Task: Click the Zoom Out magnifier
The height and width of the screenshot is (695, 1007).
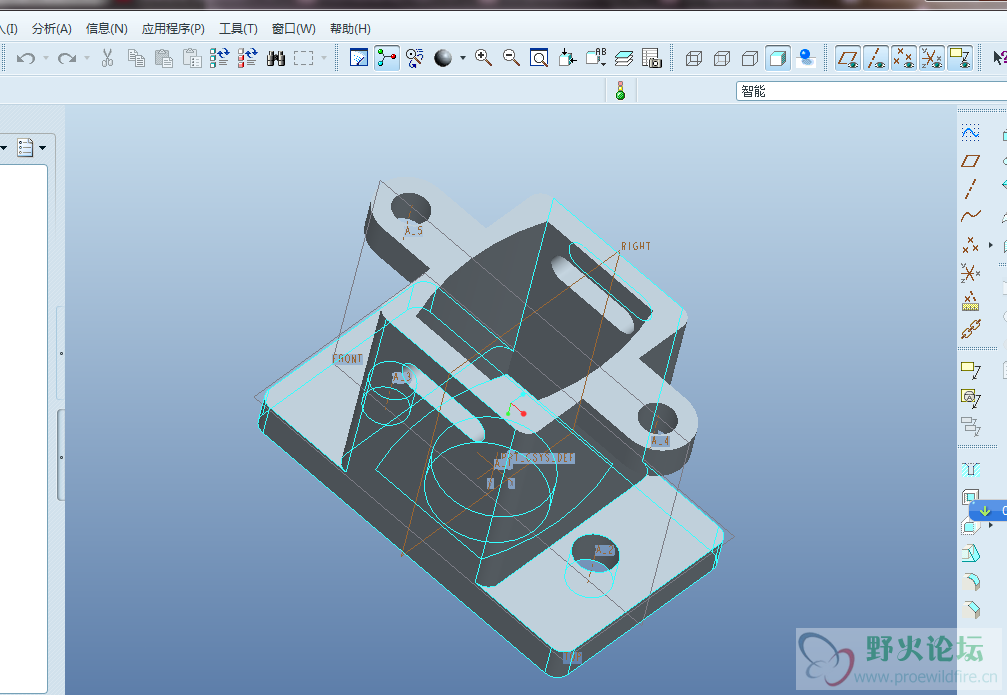Action: 511,58
